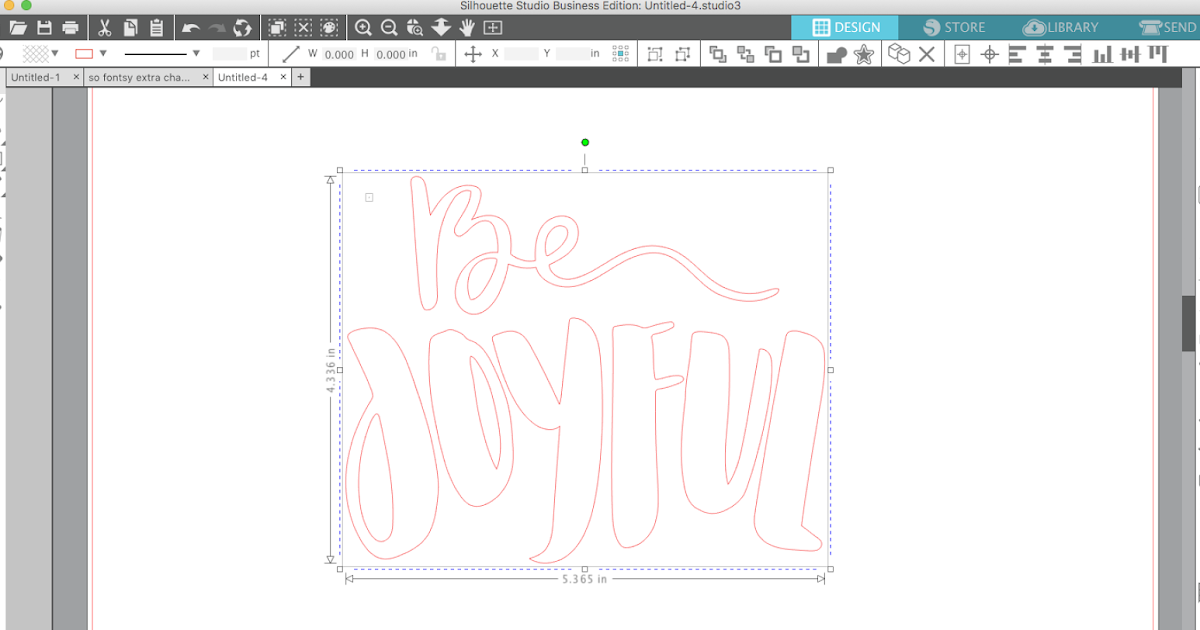Deselect all with the dashed X icon

pyautogui.click(x=304, y=28)
